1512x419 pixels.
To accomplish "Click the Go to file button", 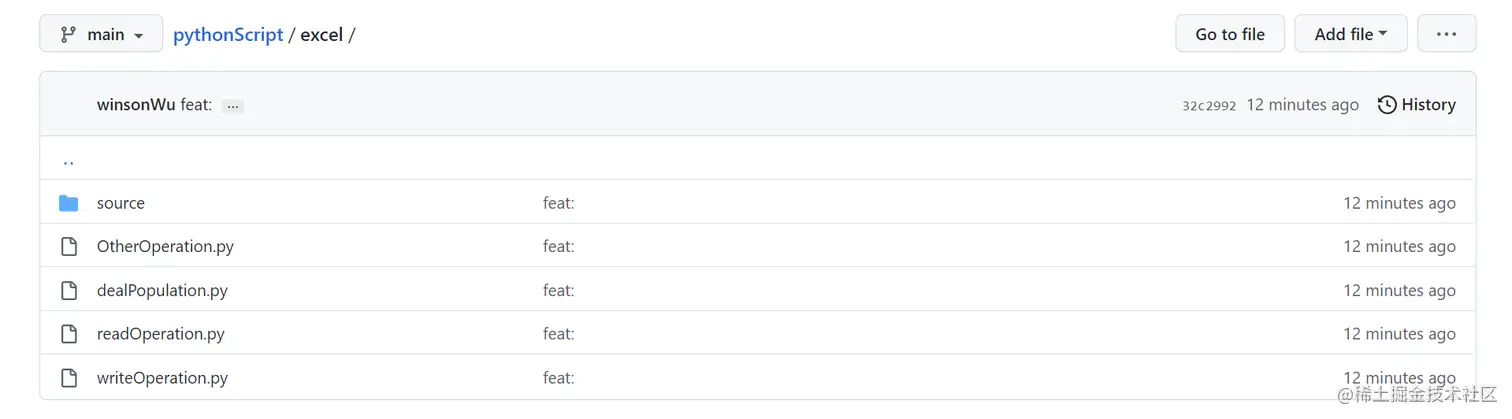I will (1230, 34).
